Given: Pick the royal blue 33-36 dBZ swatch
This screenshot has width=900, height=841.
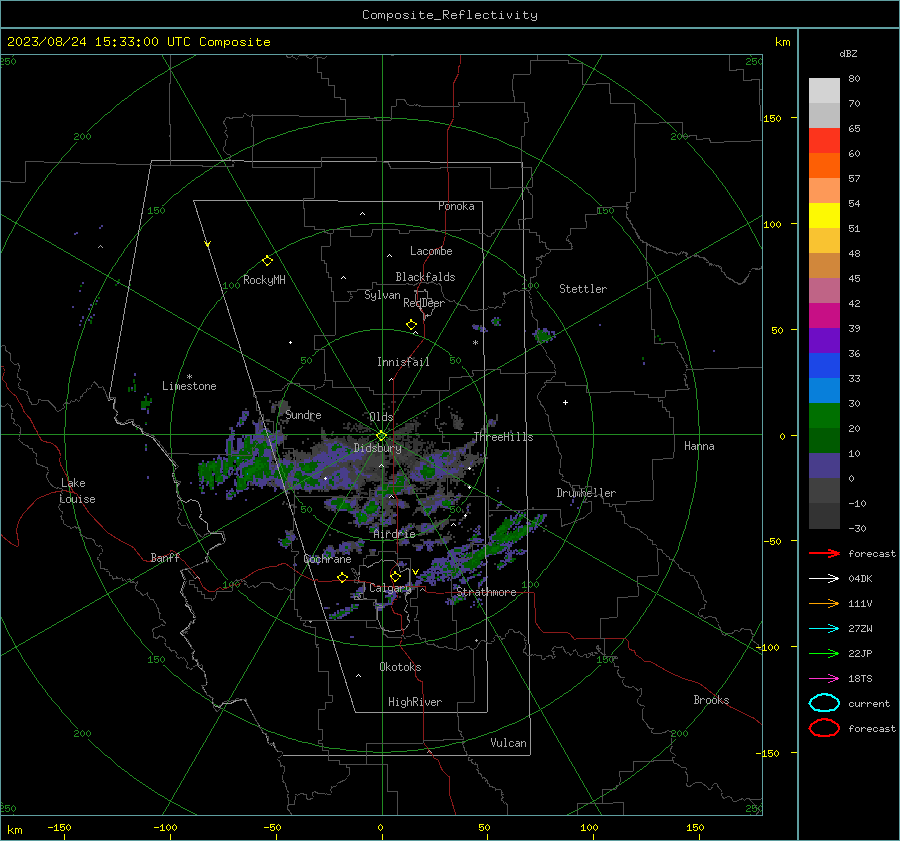Looking at the screenshot, I should (824, 366).
